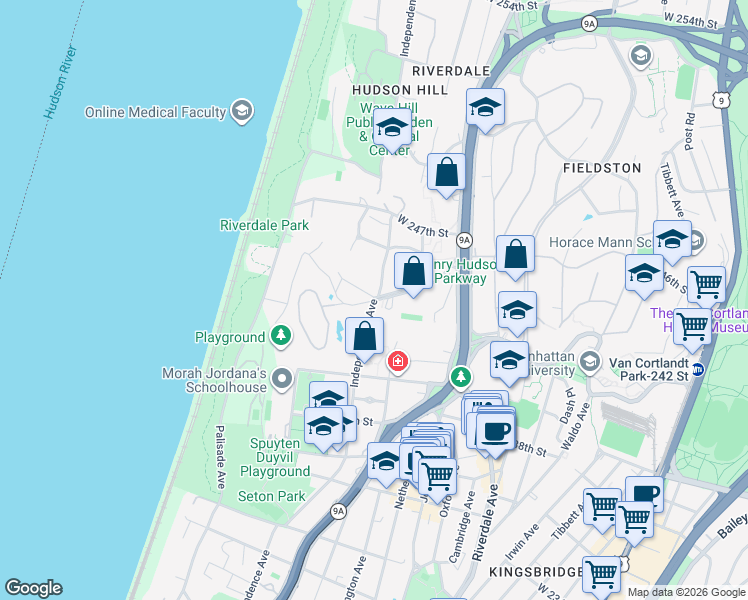Viewport: 748px width, 600px height.
Task: Select the route 9 shield near Post Rd
Action: [x=722, y=101]
